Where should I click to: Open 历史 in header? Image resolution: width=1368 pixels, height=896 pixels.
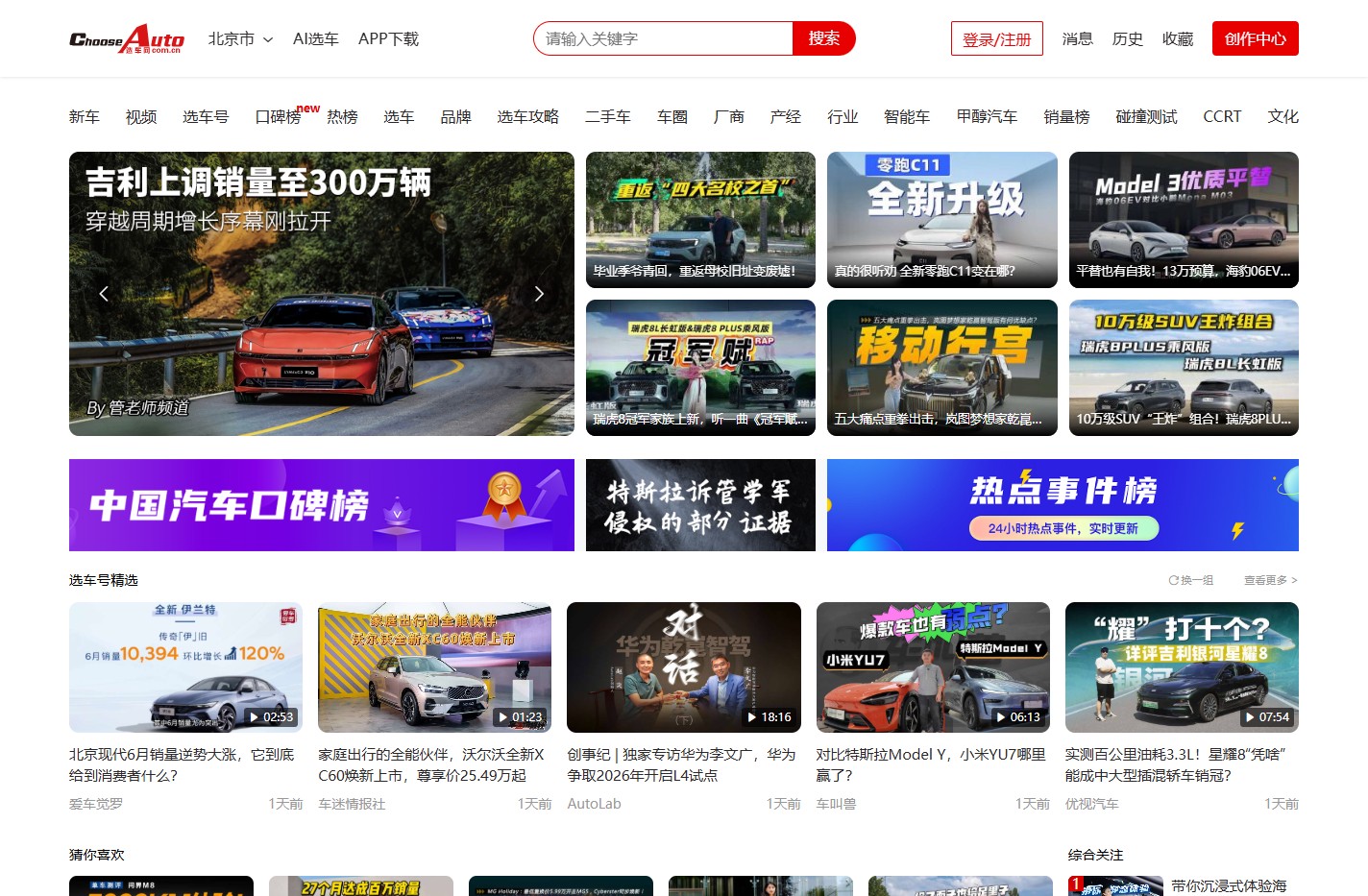tap(1128, 39)
